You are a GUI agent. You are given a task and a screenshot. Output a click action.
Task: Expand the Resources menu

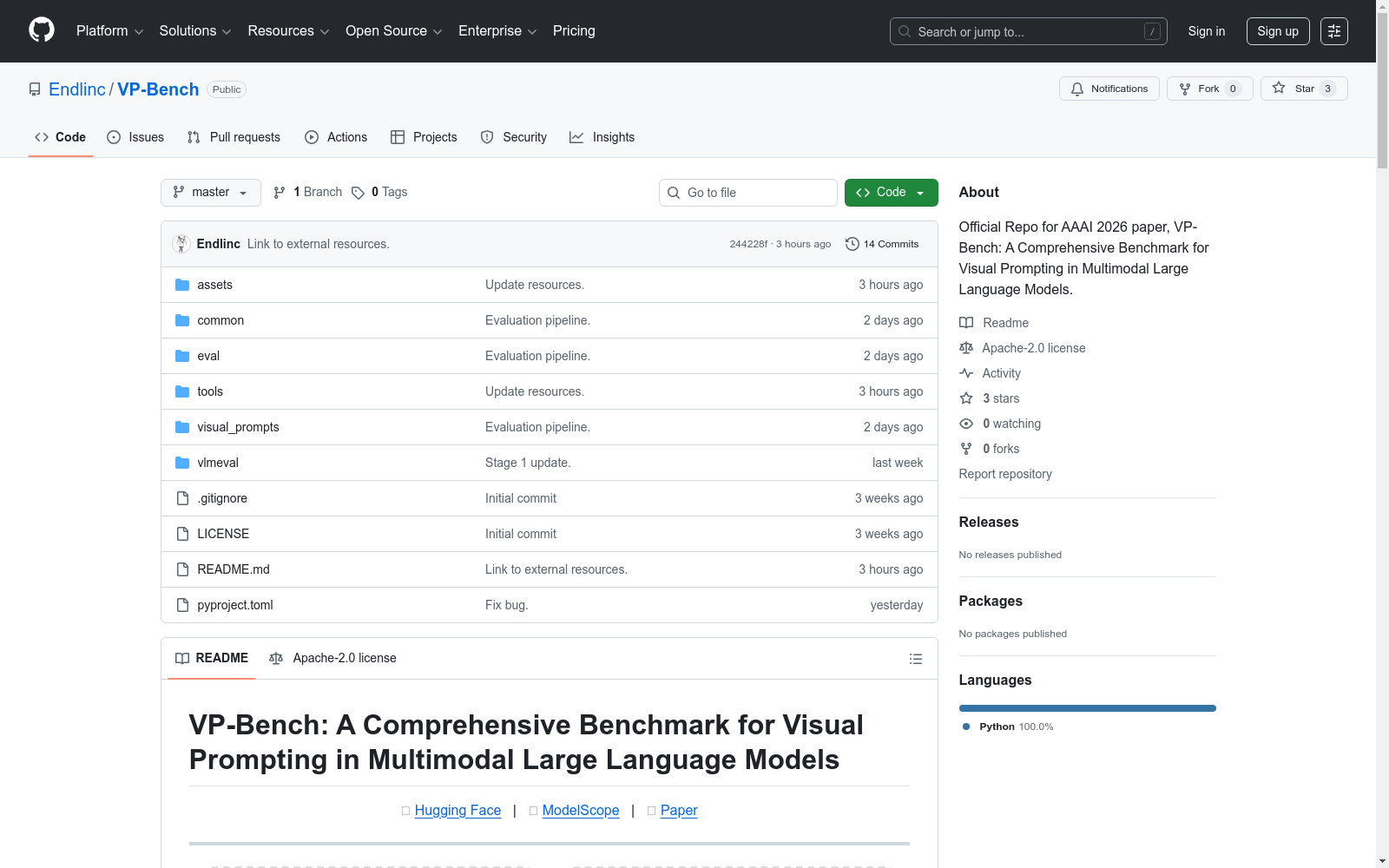288,31
